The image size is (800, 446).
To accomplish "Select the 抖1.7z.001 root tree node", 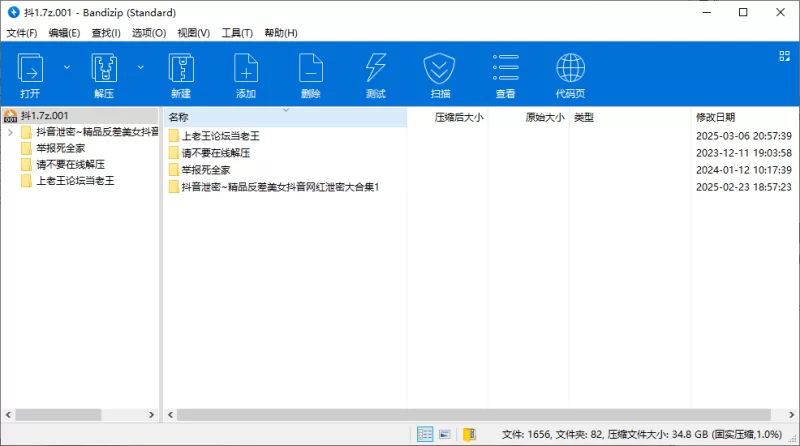I will coord(80,116).
